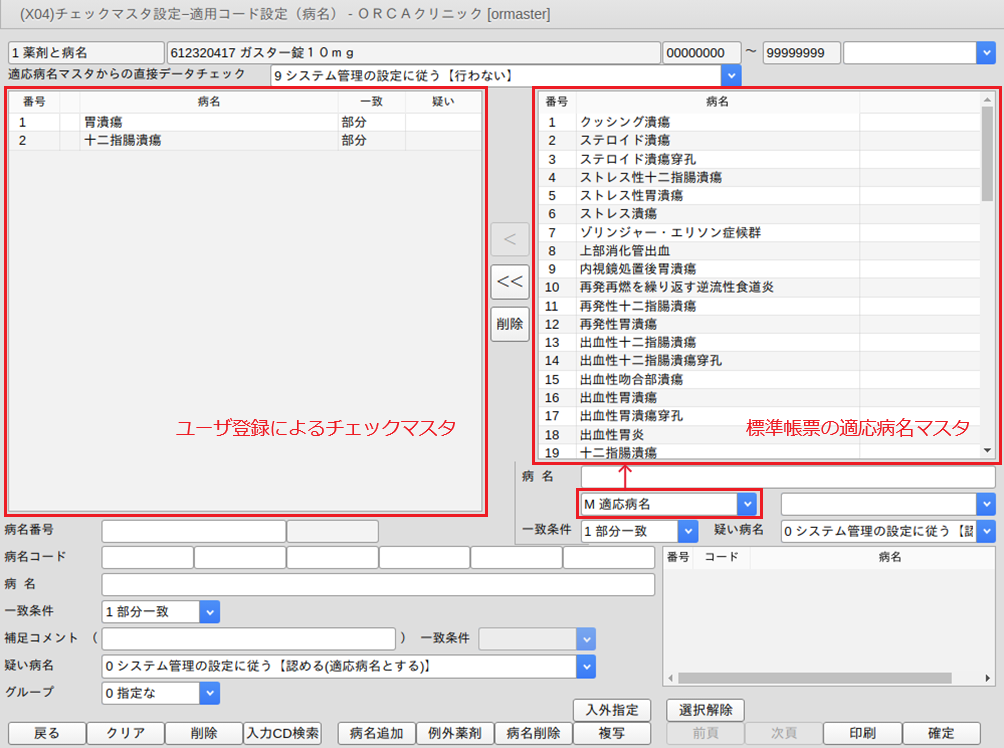The width and height of the screenshot is (1004, 748).
Task: Click the double left arrow '<<' button
Action: (509, 282)
